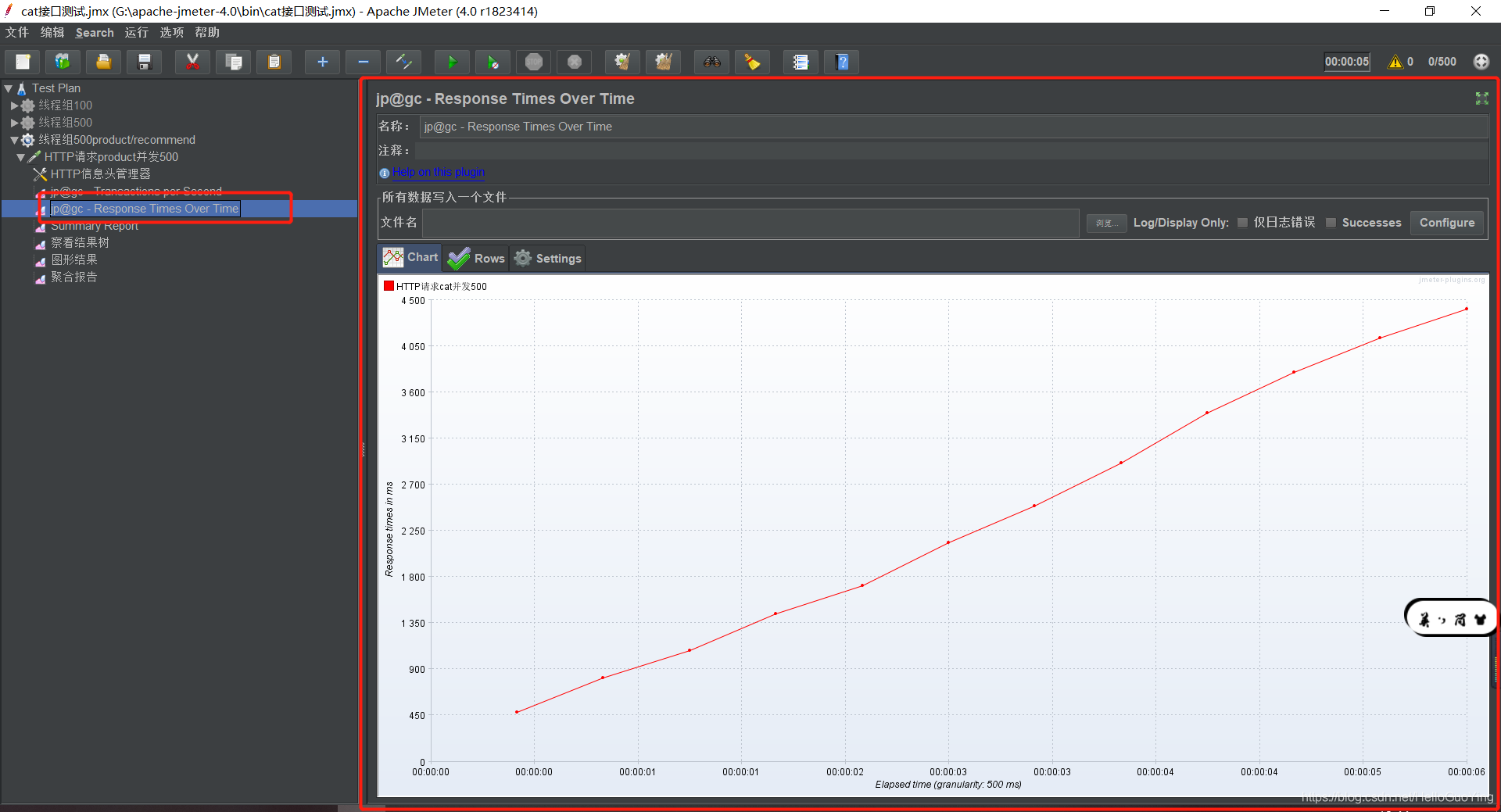Open the 文件 menu
Viewport: 1501px width, 812px height.
16,32
